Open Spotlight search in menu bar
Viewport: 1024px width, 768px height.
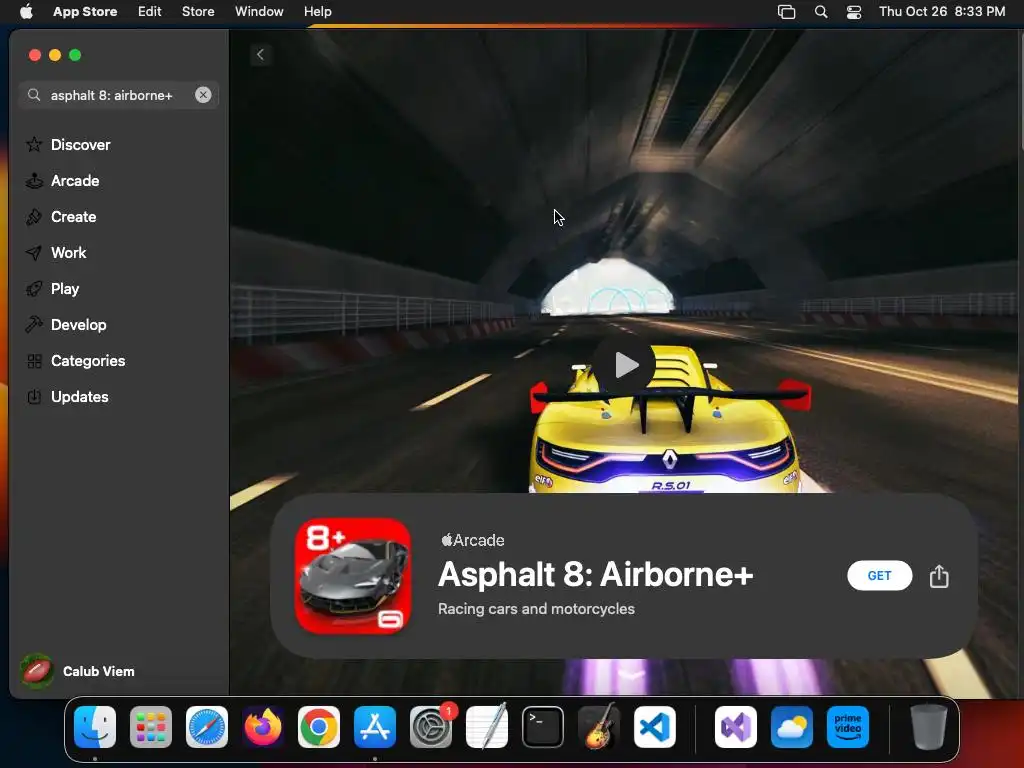(x=821, y=12)
